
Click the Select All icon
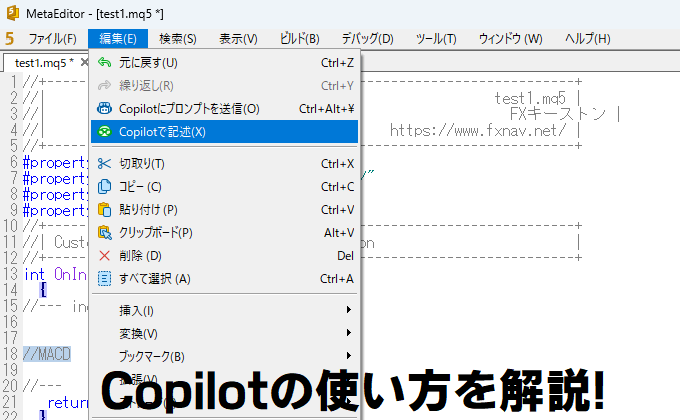(104, 279)
